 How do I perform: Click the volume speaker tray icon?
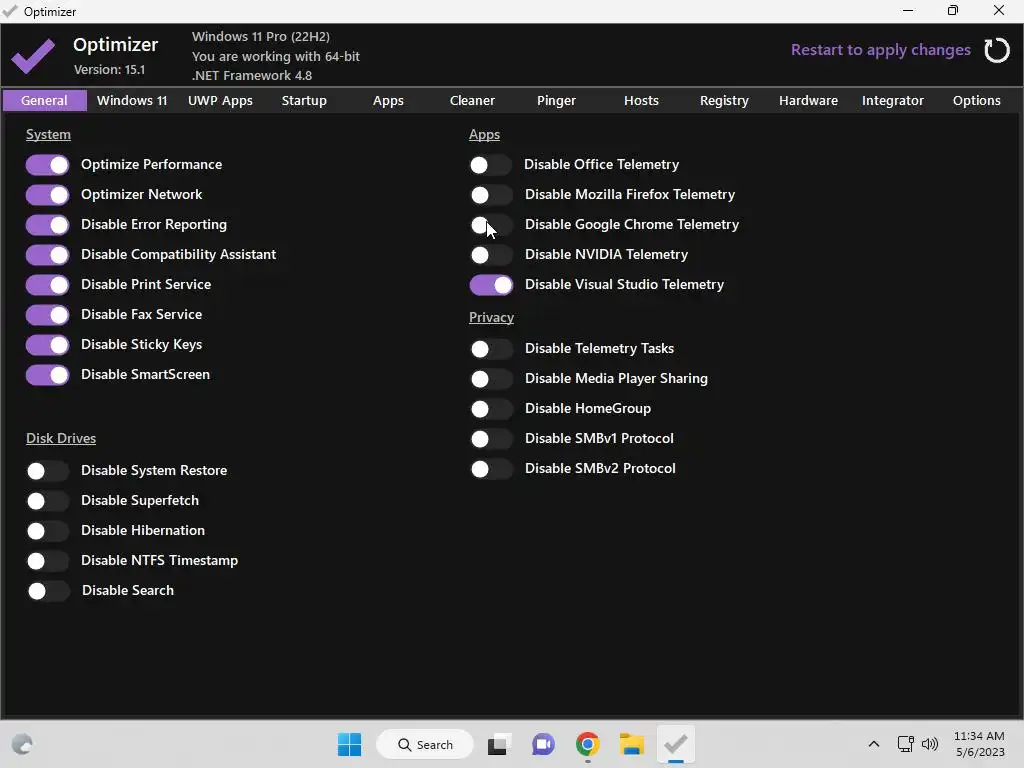click(x=930, y=744)
